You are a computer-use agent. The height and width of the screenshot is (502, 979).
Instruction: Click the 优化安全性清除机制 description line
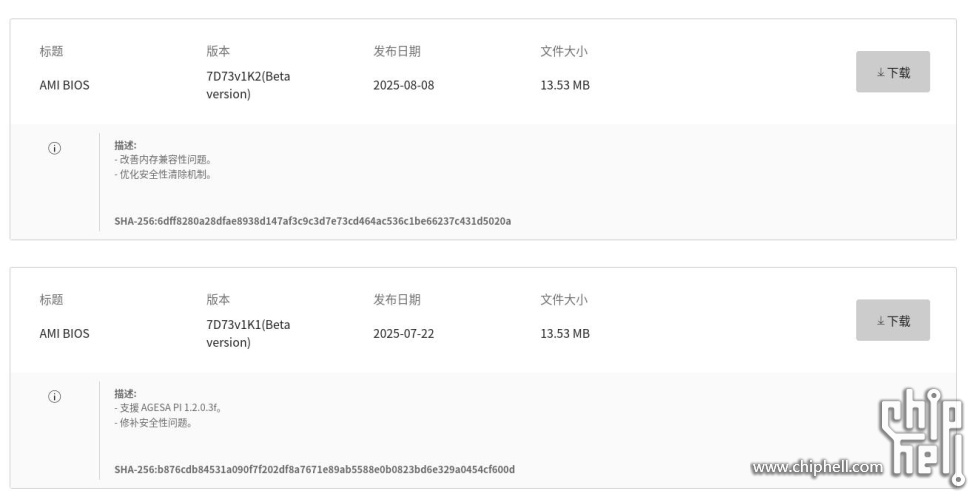163,174
